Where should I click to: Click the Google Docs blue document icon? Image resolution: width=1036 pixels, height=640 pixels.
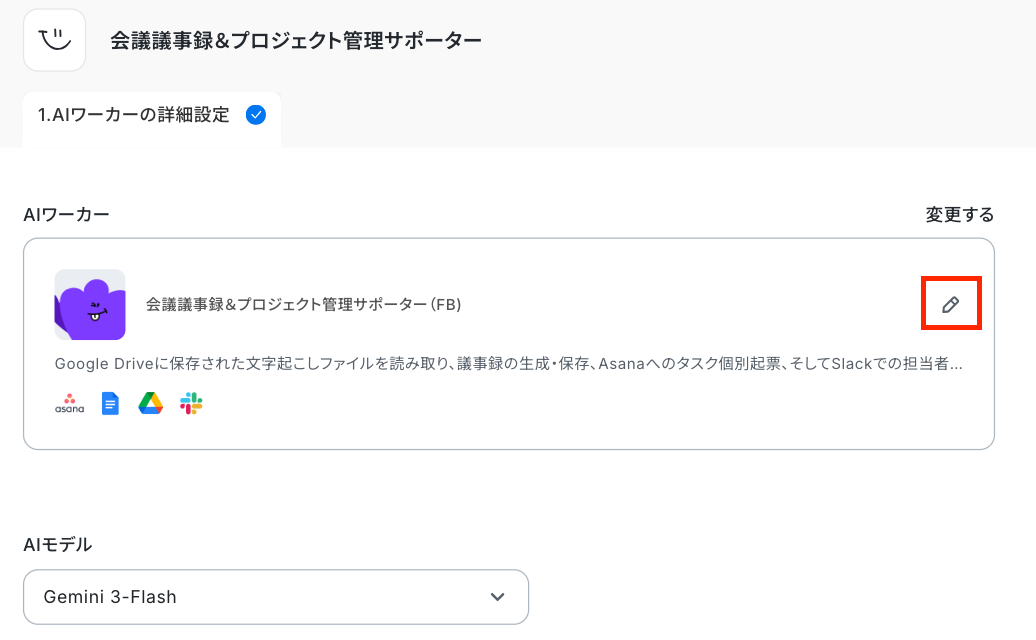click(x=110, y=404)
